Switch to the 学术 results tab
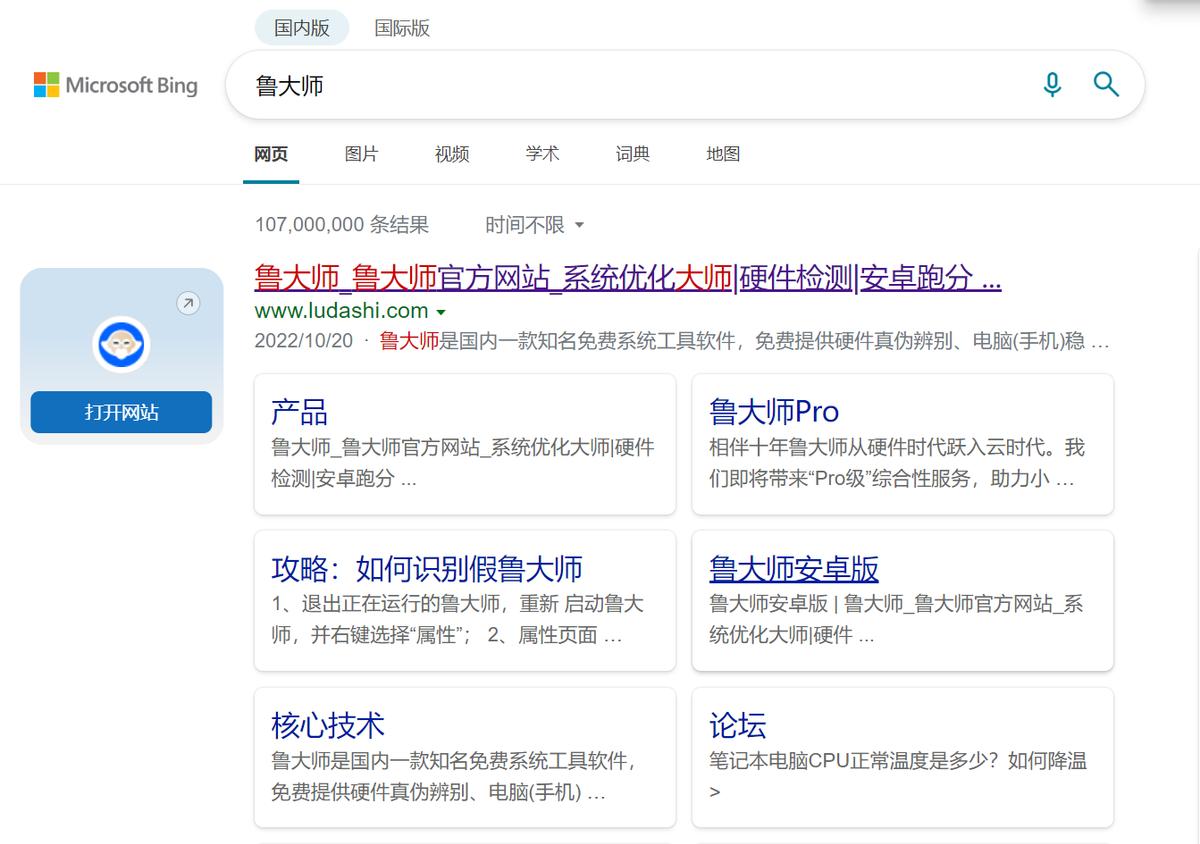The height and width of the screenshot is (844, 1200). pos(542,154)
